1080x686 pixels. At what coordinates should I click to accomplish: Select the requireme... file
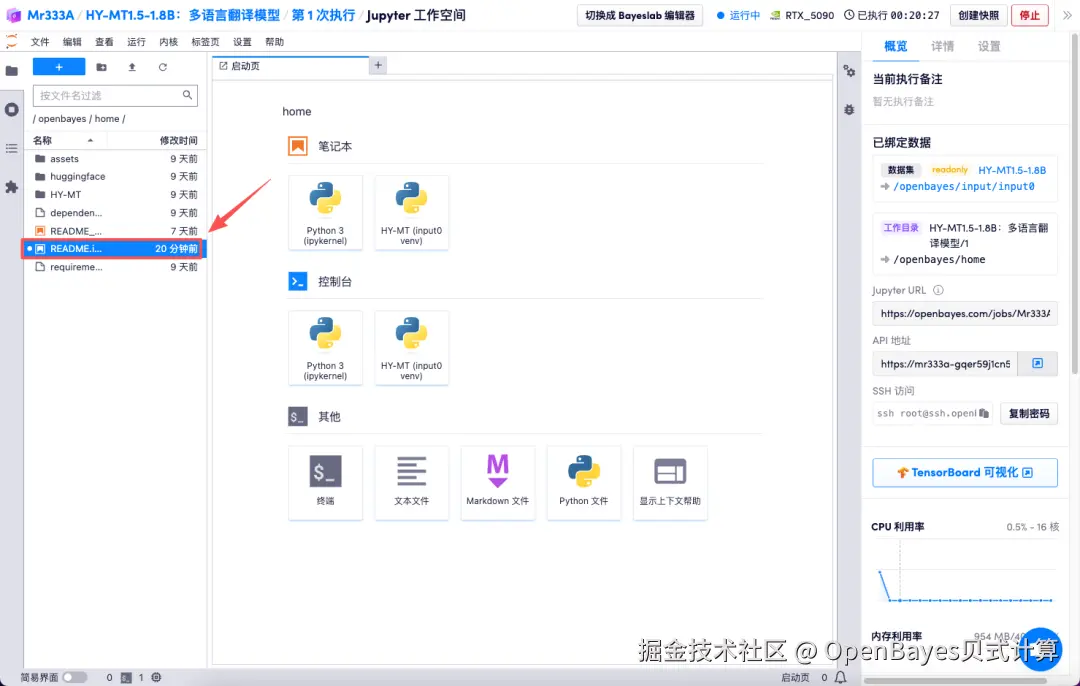(x=116, y=267)
